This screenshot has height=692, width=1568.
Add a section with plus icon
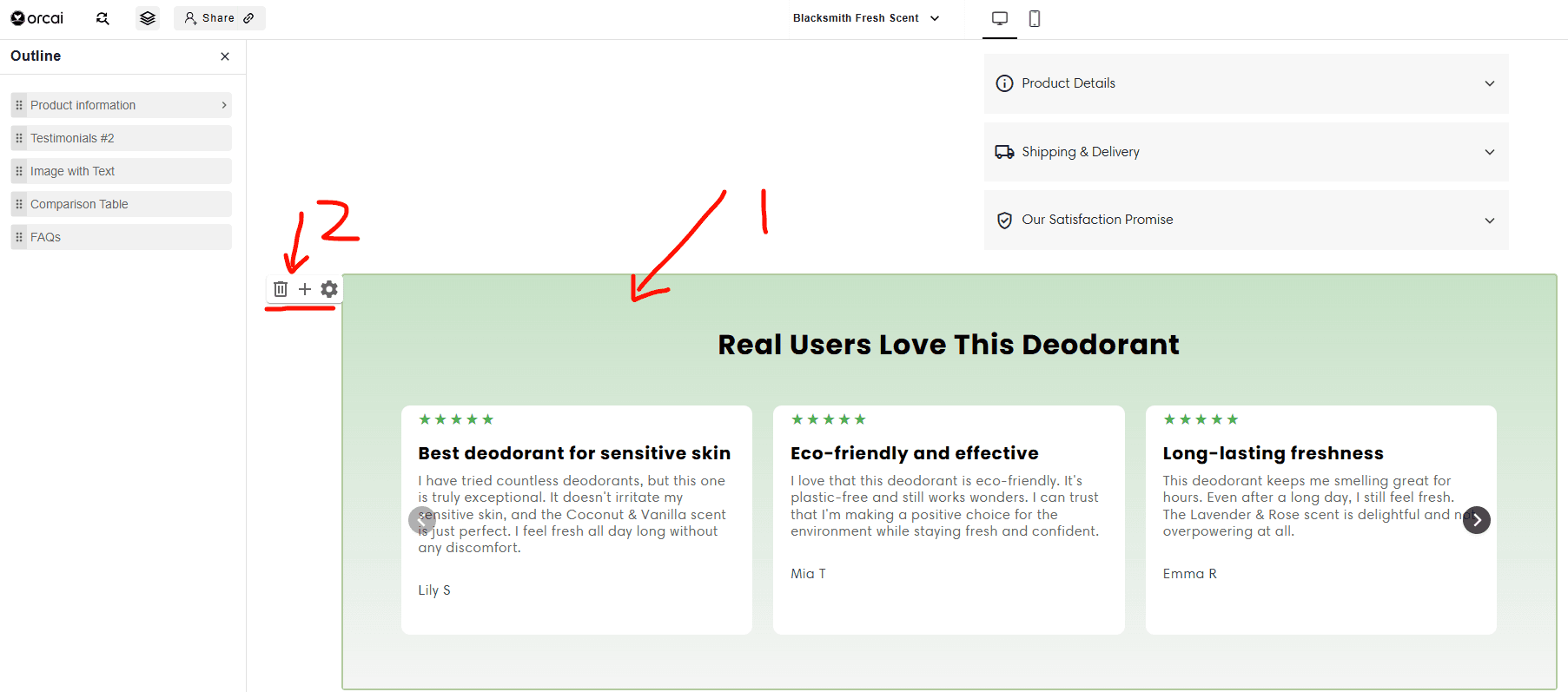(x=305, y=289)
